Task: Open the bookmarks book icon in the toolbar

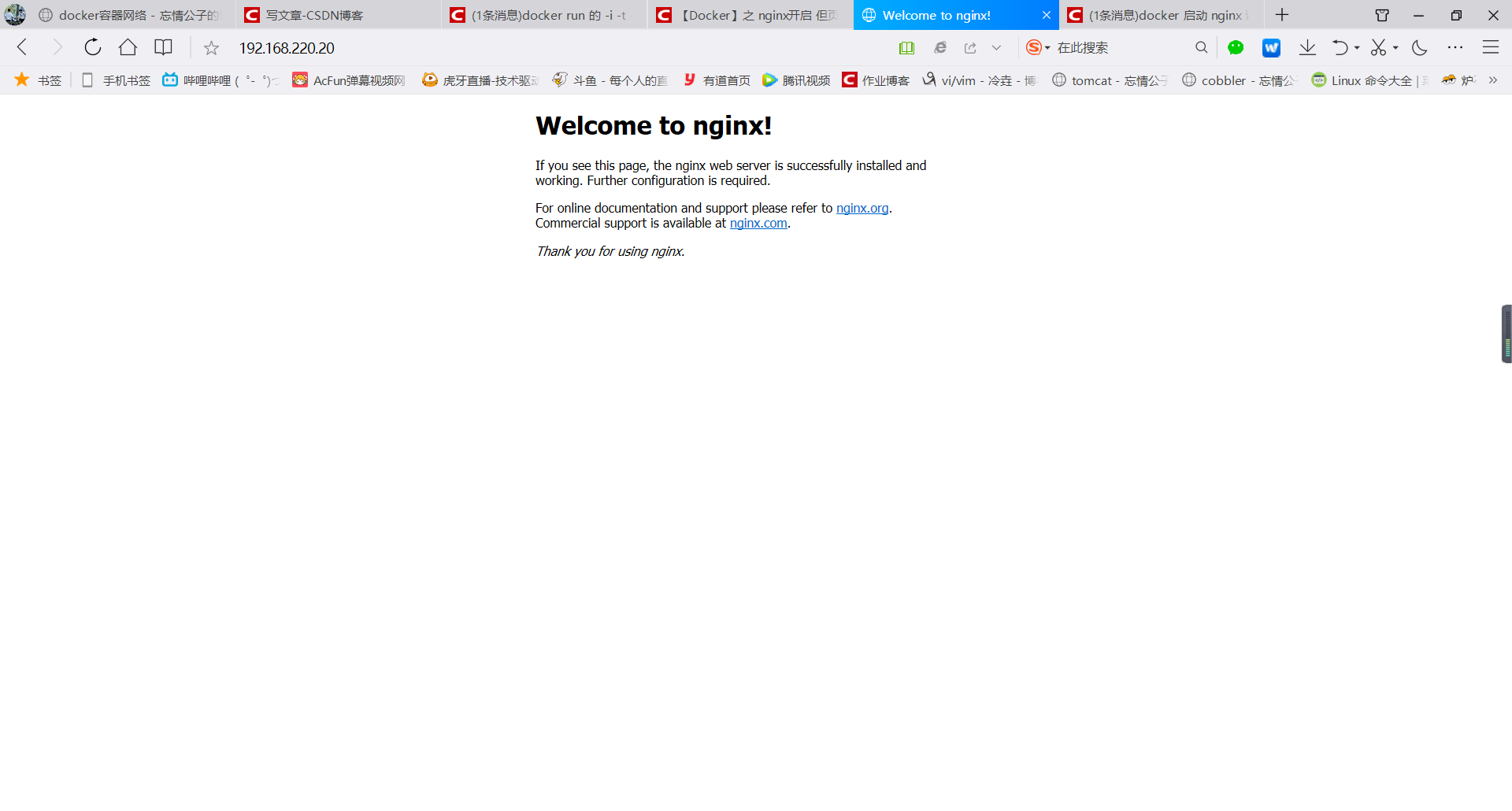Action: tap(163, 47)
